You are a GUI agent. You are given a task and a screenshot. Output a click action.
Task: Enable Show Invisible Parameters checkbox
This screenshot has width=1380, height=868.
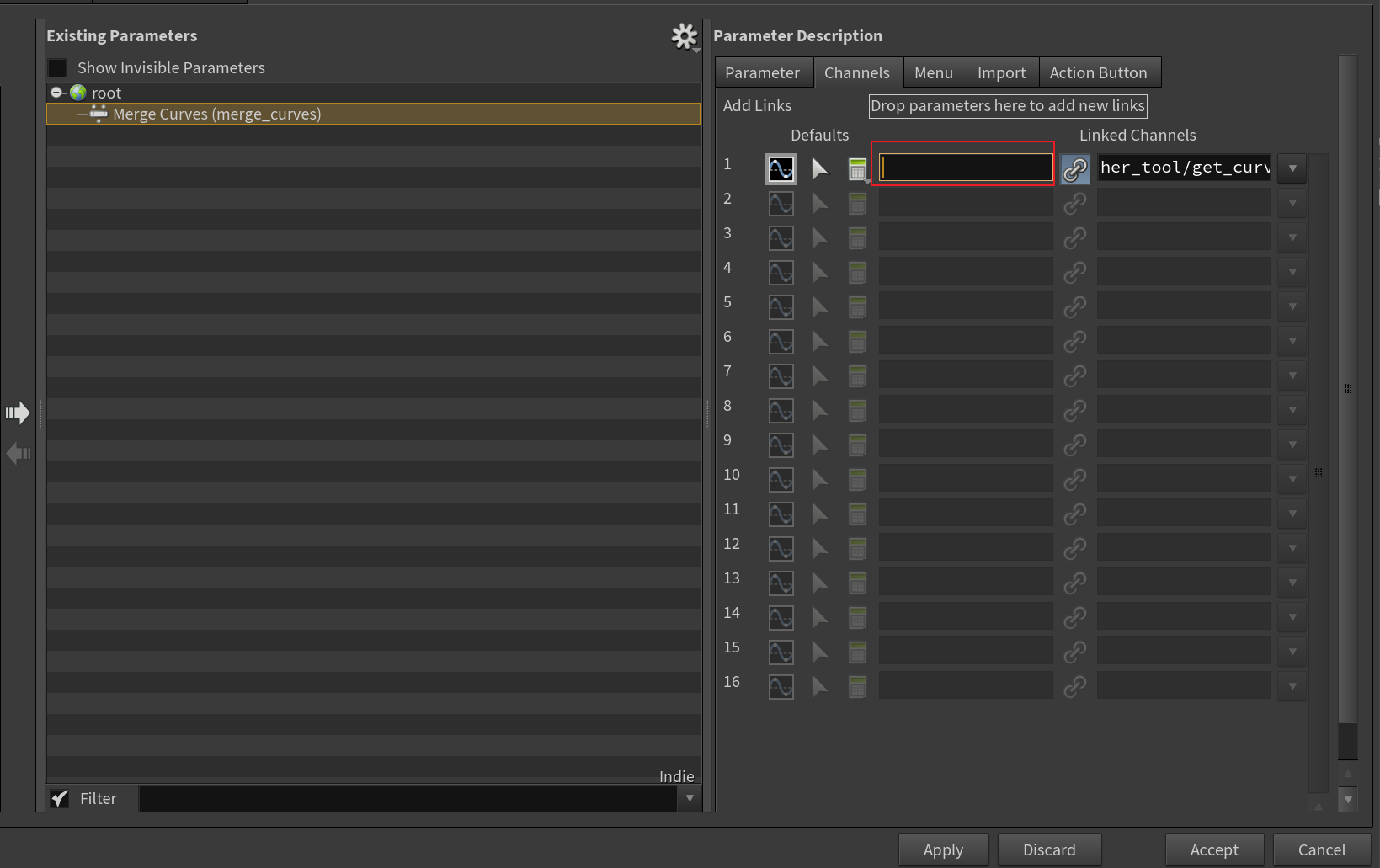coord(57,68)
